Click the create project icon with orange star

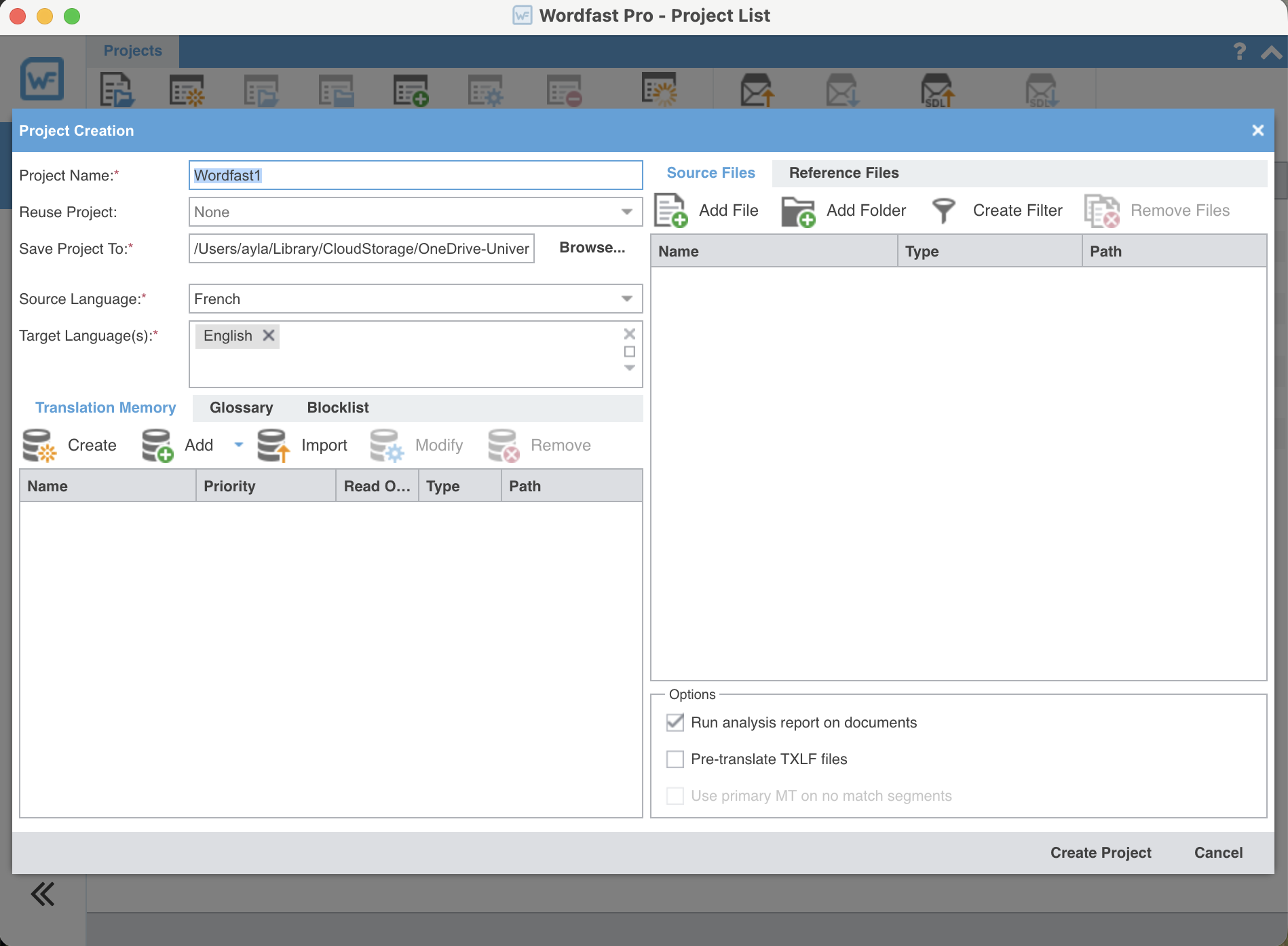pos(187,91)
